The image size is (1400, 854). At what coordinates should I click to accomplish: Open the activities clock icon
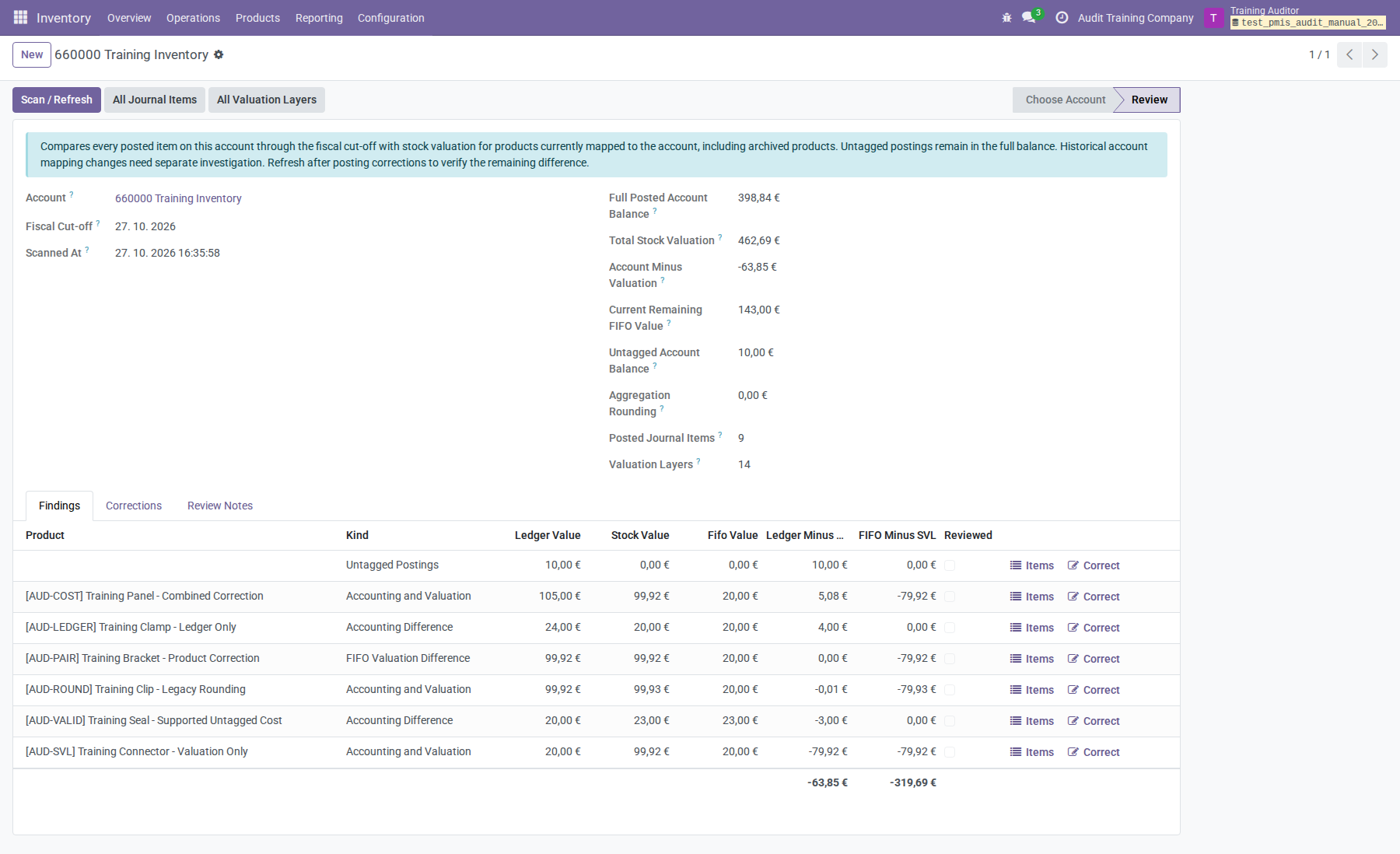click(1062, 17)
